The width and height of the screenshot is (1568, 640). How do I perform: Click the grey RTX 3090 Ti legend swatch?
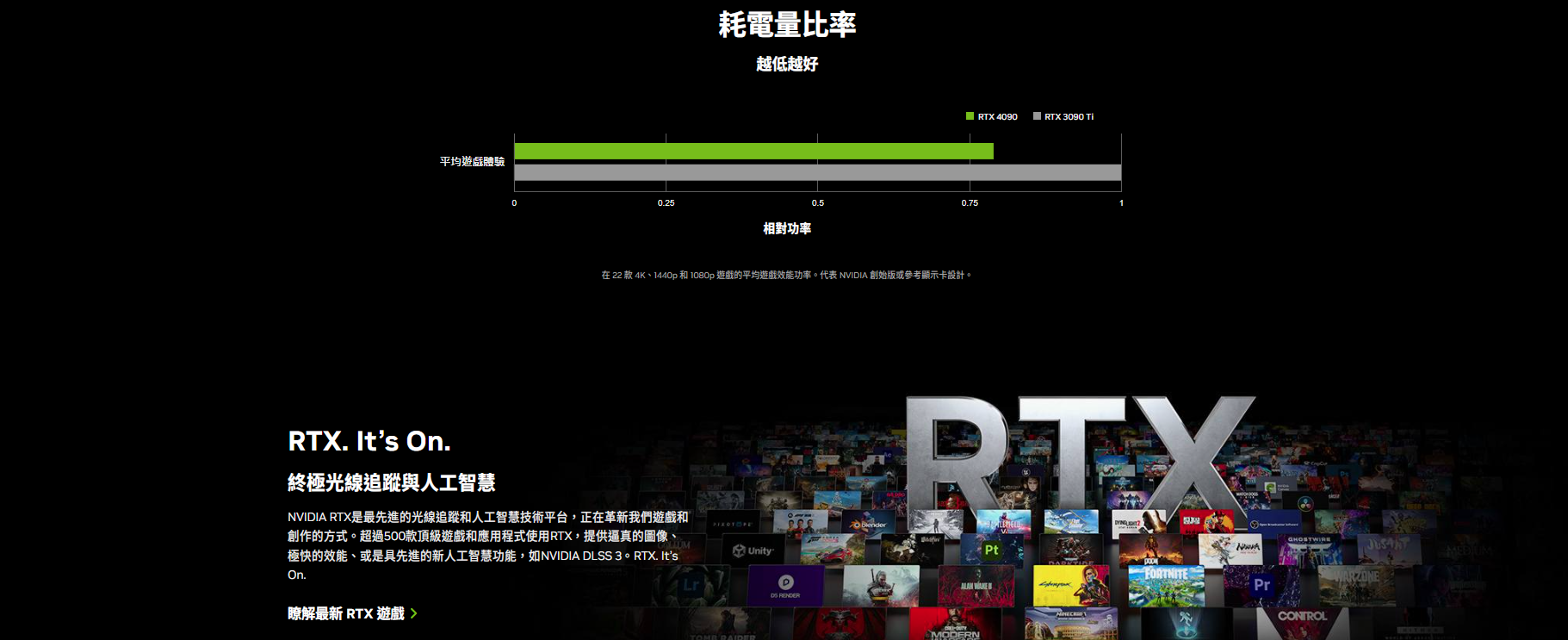tap(1037, 116)
